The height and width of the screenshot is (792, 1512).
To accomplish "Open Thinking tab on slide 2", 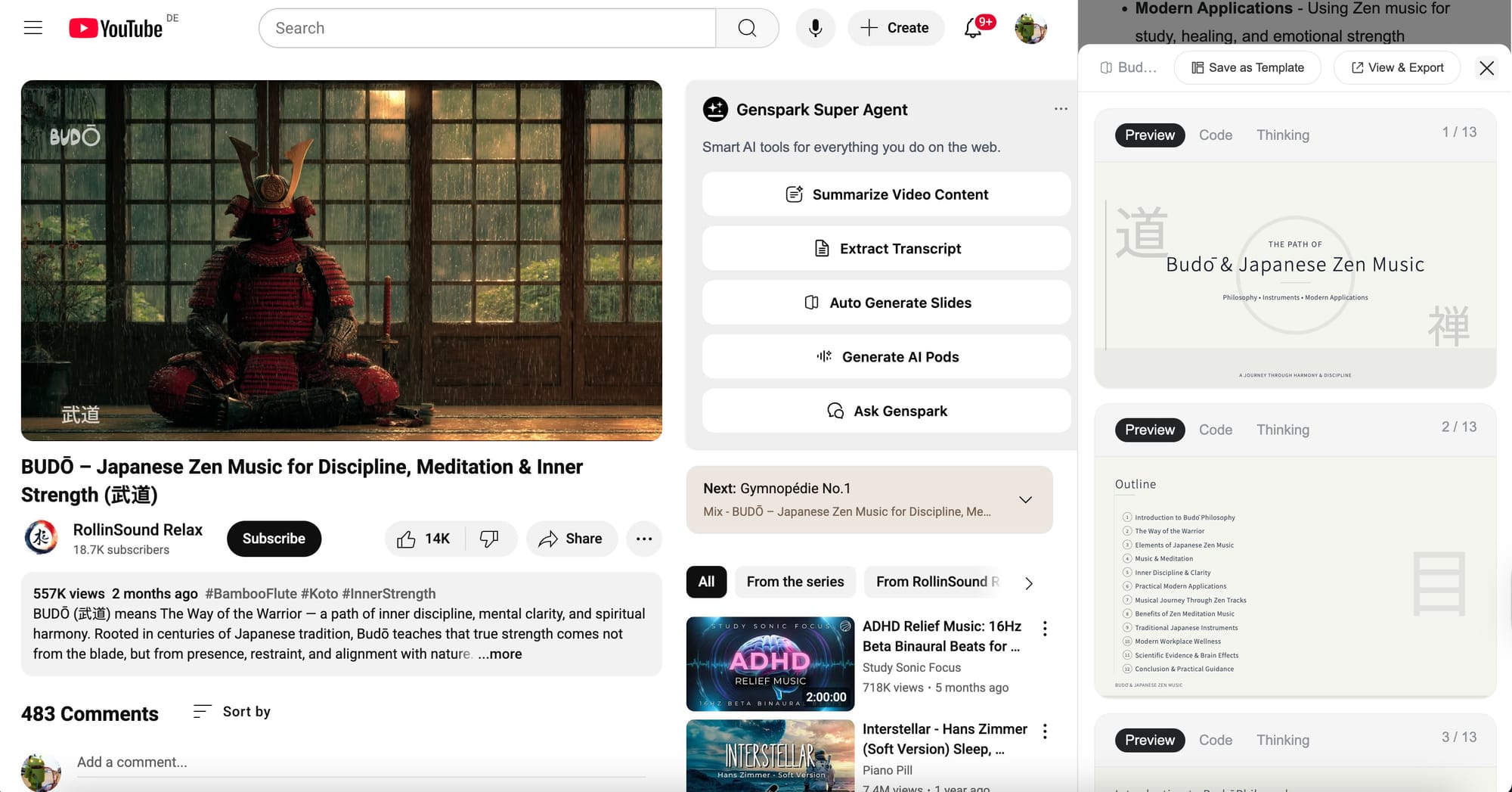I will [1282, 430].
